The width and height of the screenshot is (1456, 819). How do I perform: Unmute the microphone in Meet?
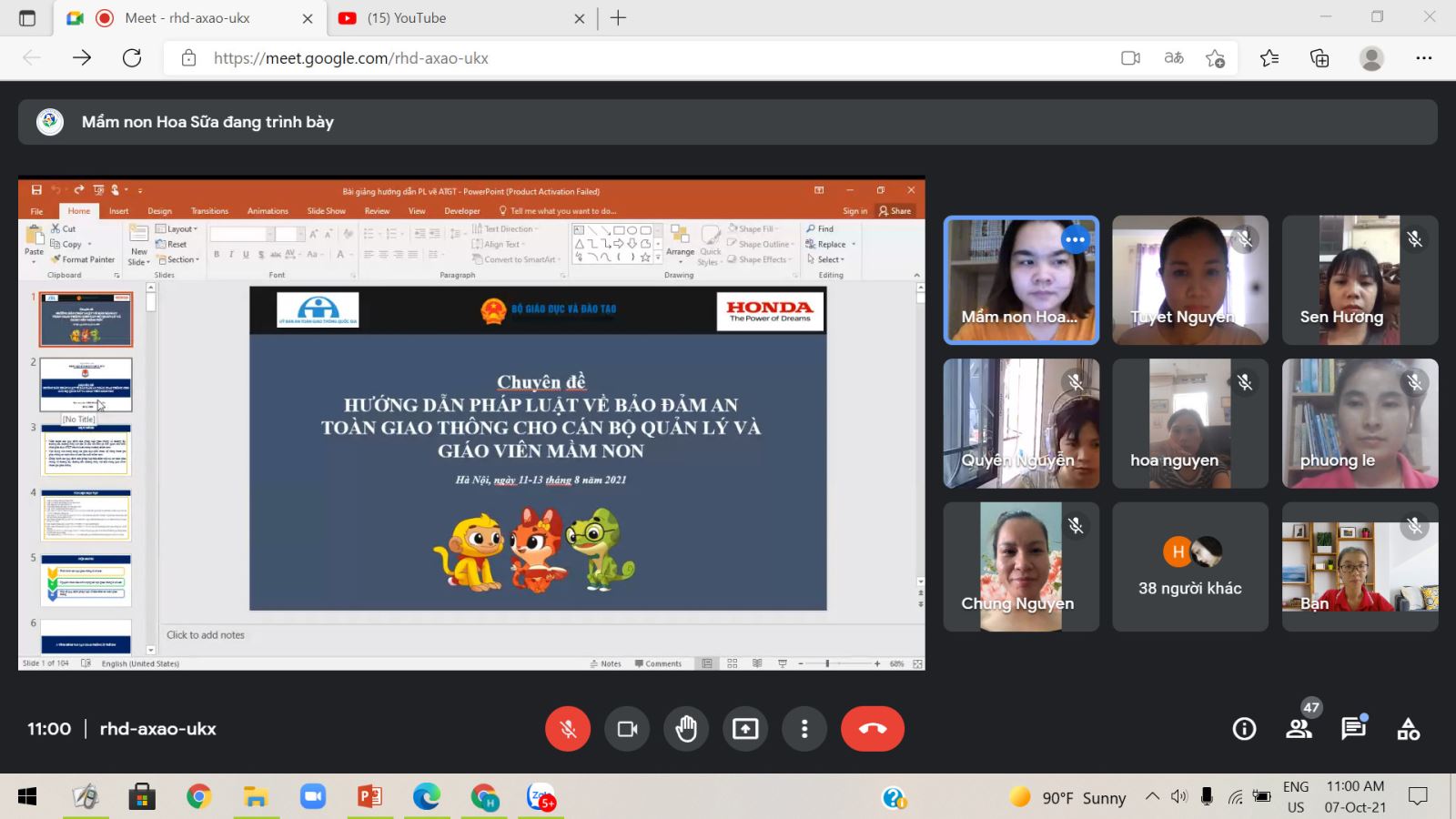[568, 729]
